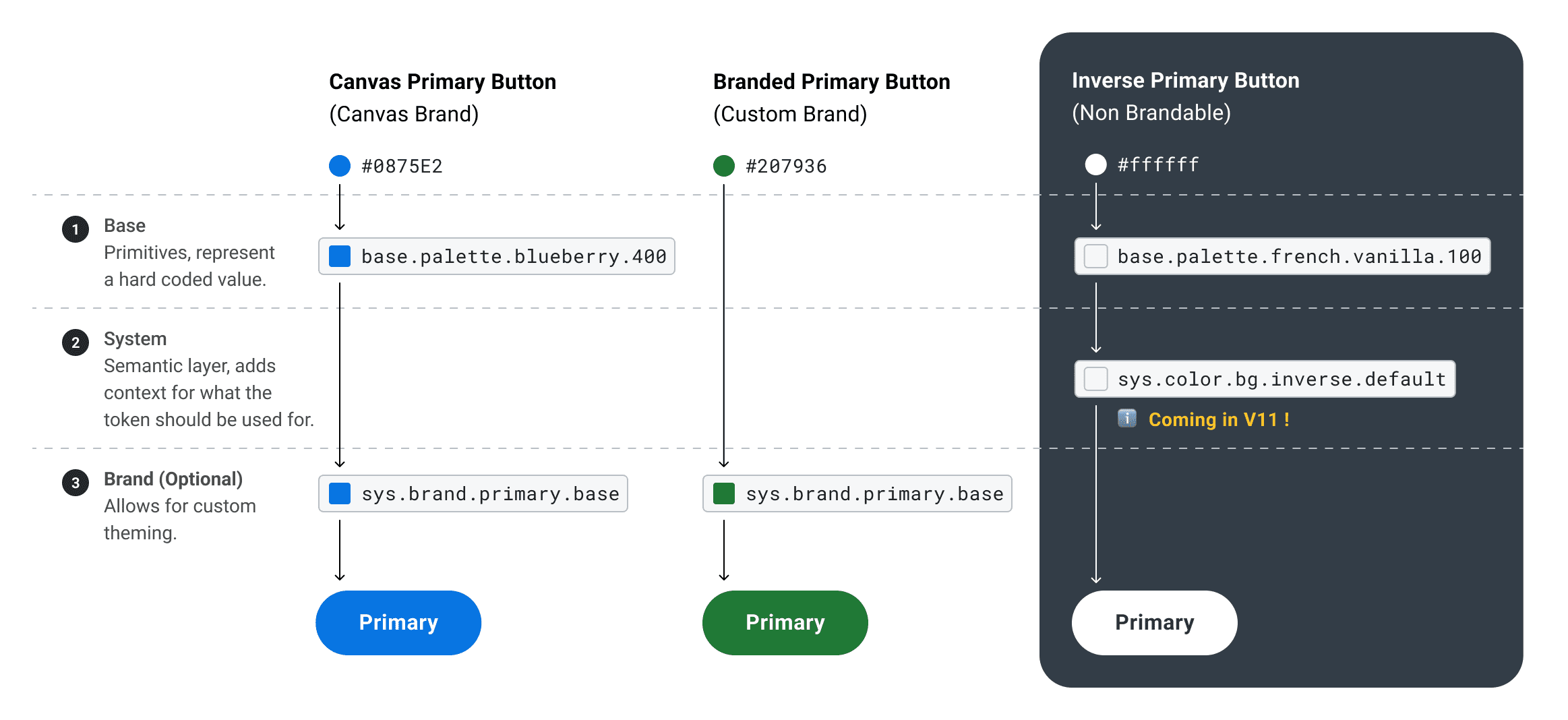Click the green #207936 color dot
1568x720 pixels.
[x=724, y=166]
